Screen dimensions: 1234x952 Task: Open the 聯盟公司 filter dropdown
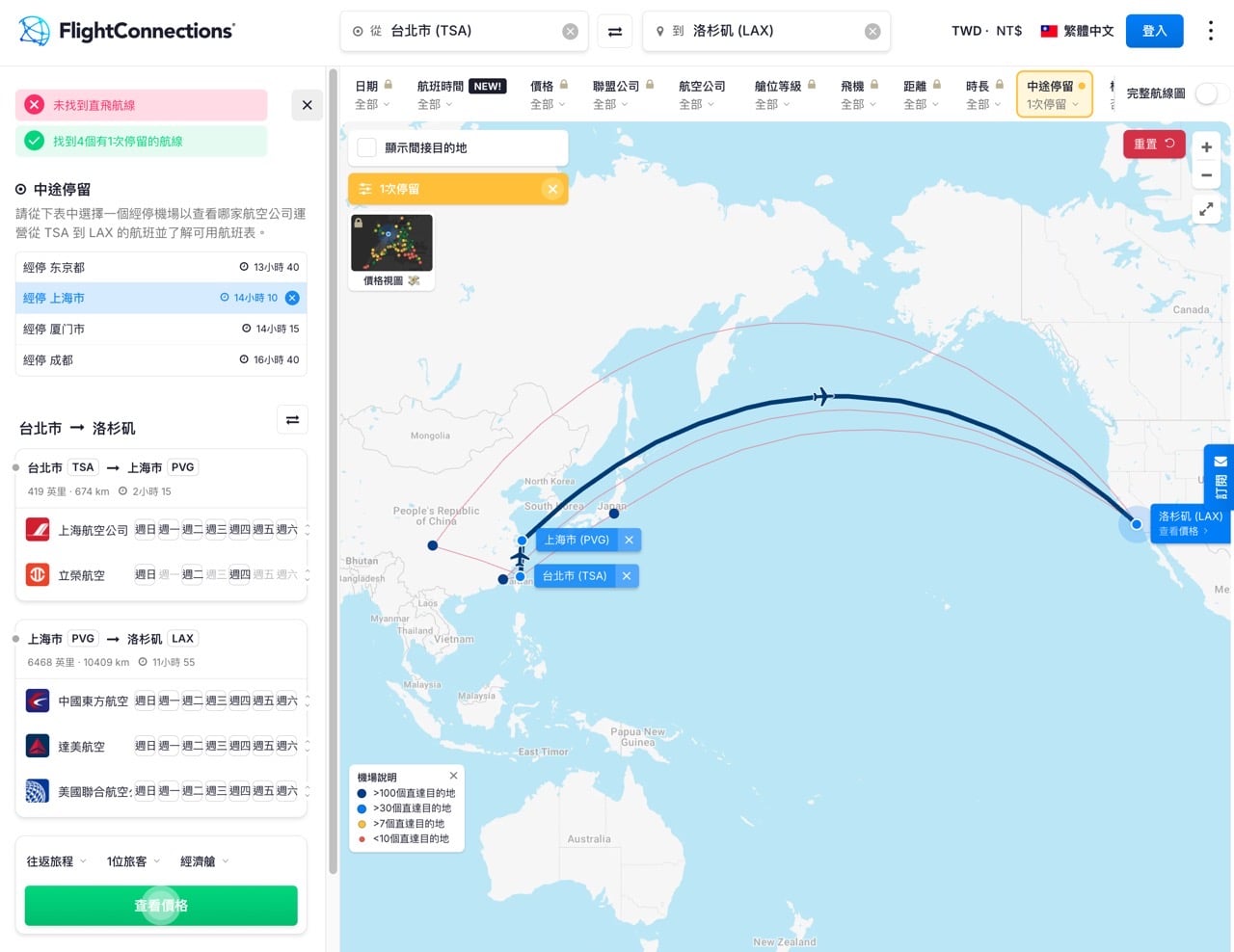623,94
